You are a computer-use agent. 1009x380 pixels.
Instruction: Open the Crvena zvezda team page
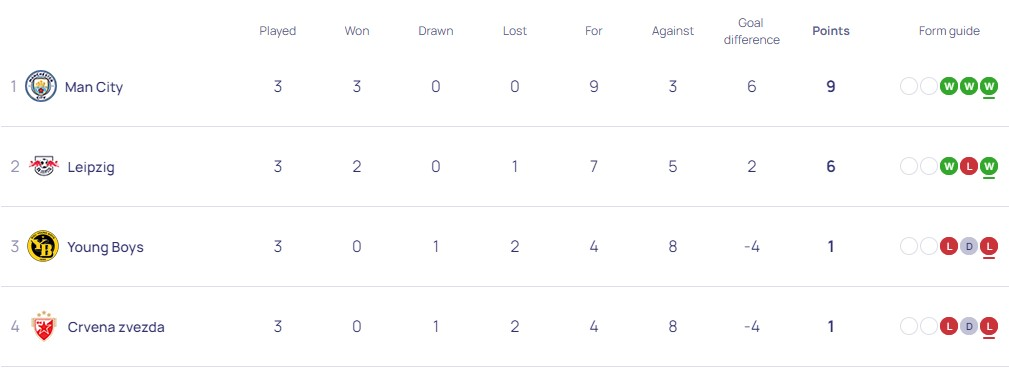pyautogui.click(x=116, y=327)
